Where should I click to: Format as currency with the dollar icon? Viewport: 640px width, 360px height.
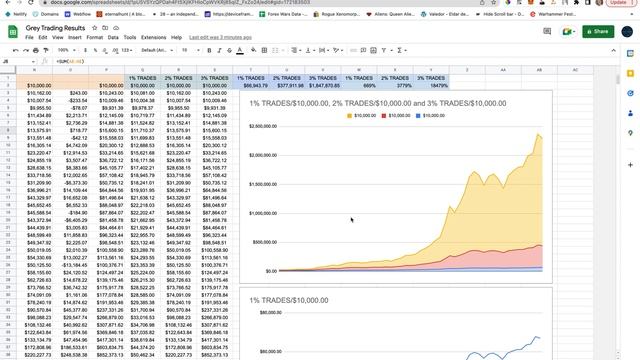point(85,50)
